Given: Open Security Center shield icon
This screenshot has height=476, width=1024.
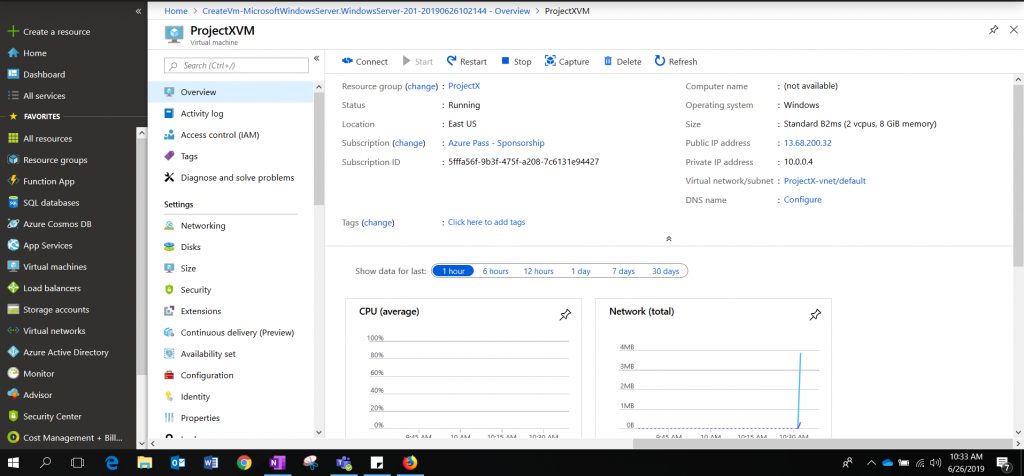Looking at the screenshot, I should [12, 416].
